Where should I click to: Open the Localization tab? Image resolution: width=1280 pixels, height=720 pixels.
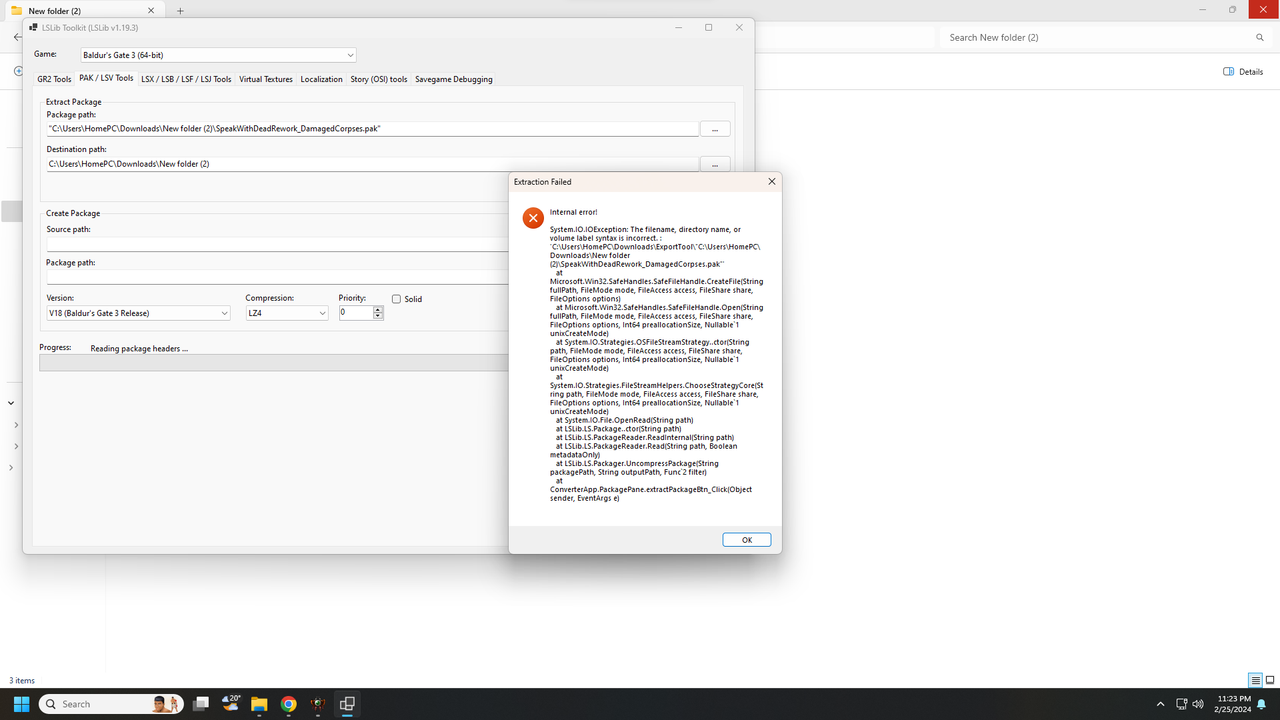click(x=321, y=79)
